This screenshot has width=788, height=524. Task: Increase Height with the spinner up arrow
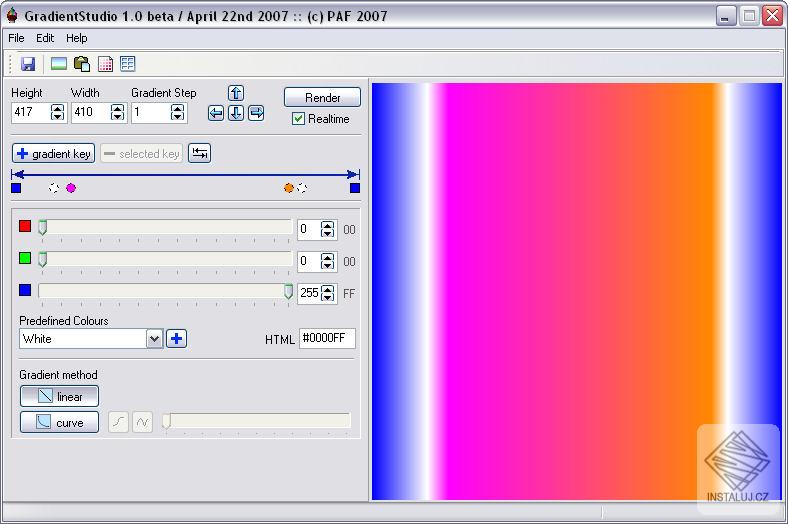coord(58,108)
